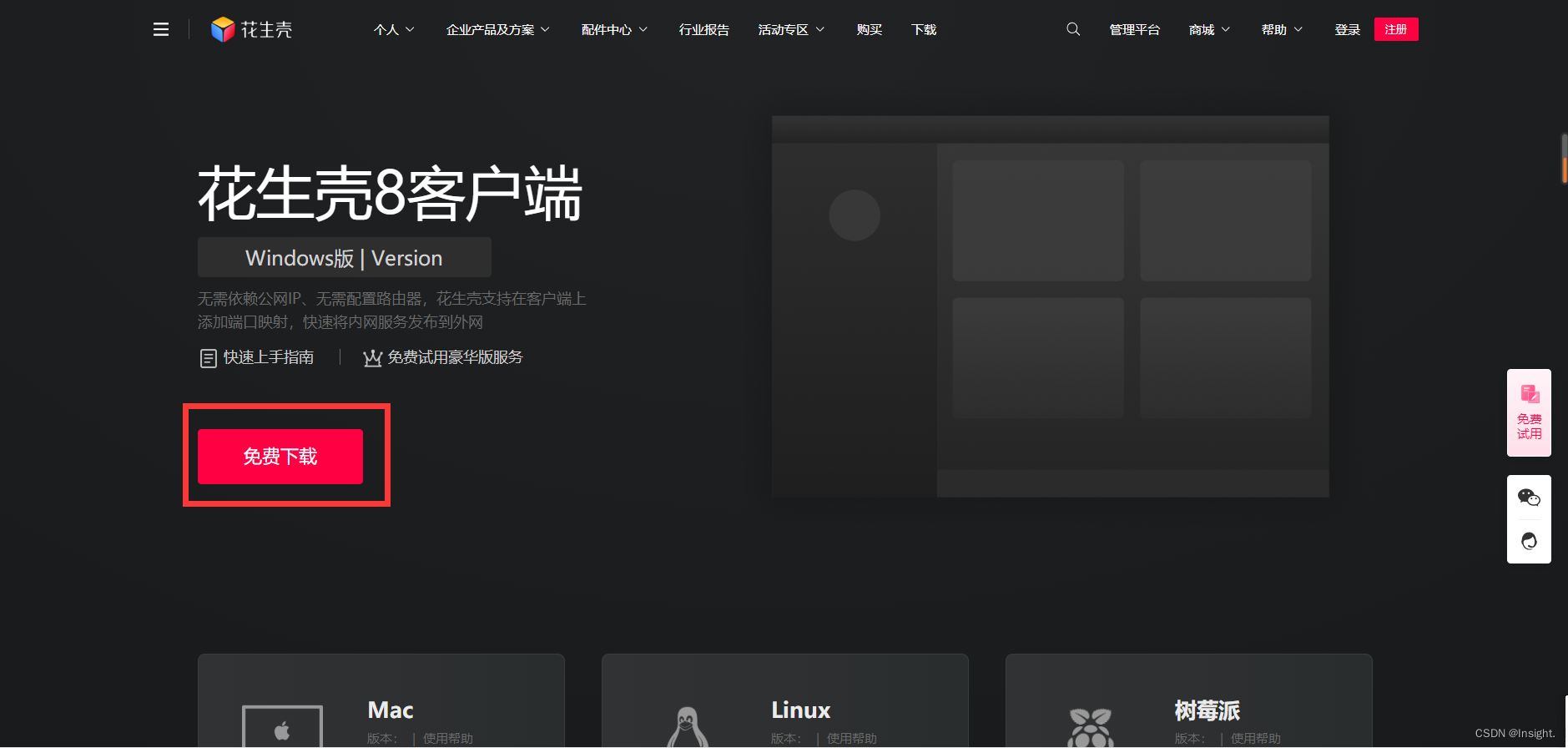Expand the 帮助 dropdown
This screenshot has height=748, width=1568.
click(1282, 30)
